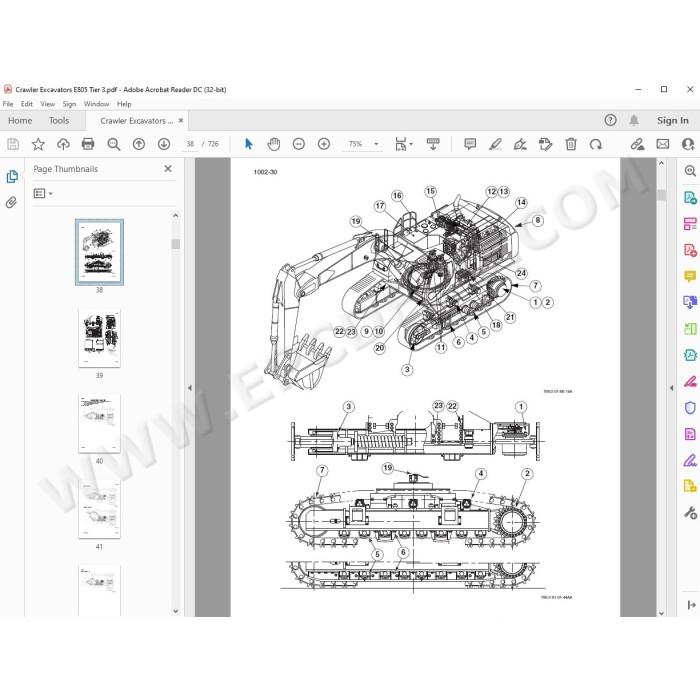Image resolution: width=700 pixels, height=700 pixels.
Task: Click thumbnail panel scroll up arrow
Action: point(175,216)
